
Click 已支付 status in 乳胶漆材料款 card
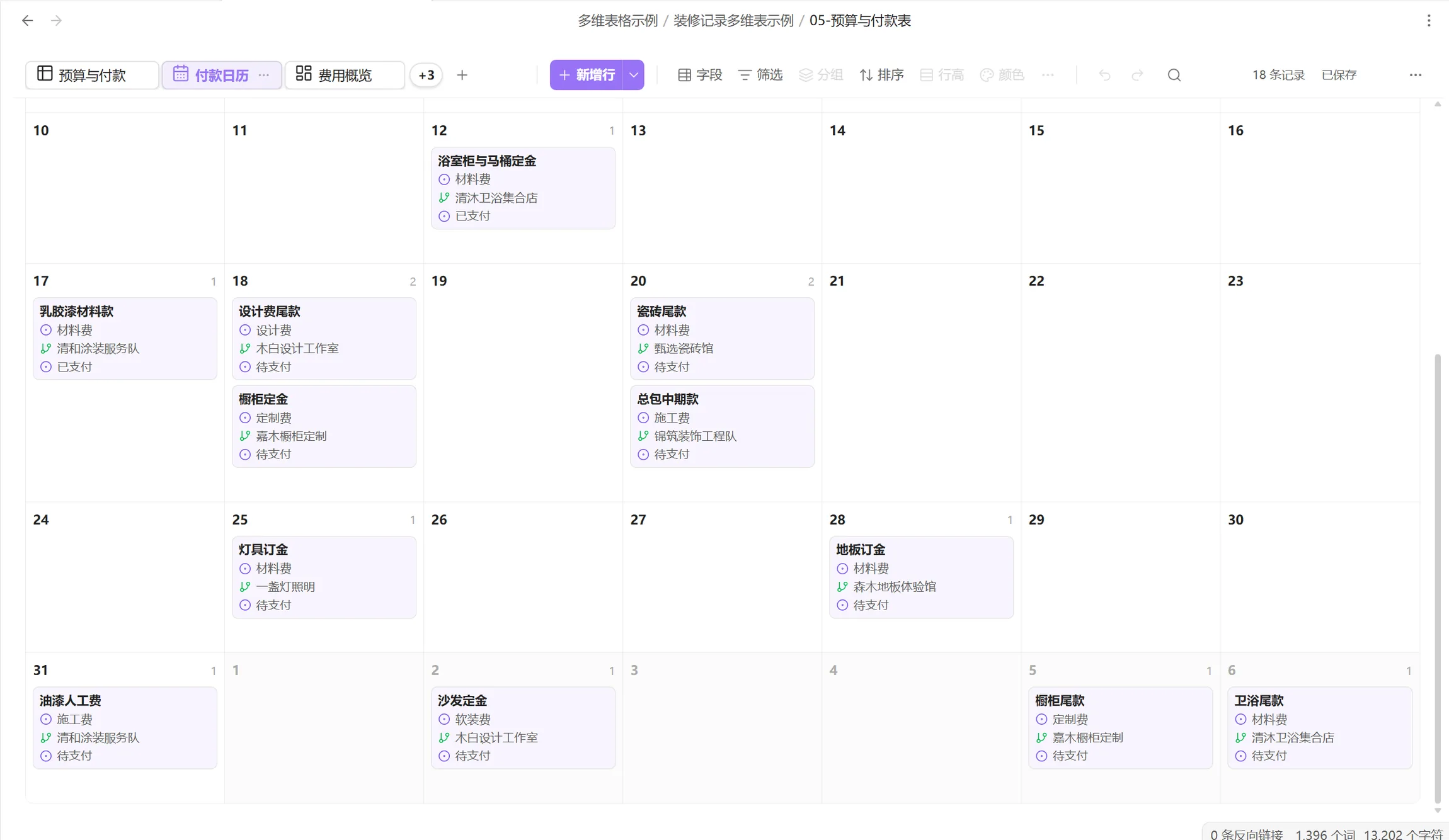coord(74,366)
